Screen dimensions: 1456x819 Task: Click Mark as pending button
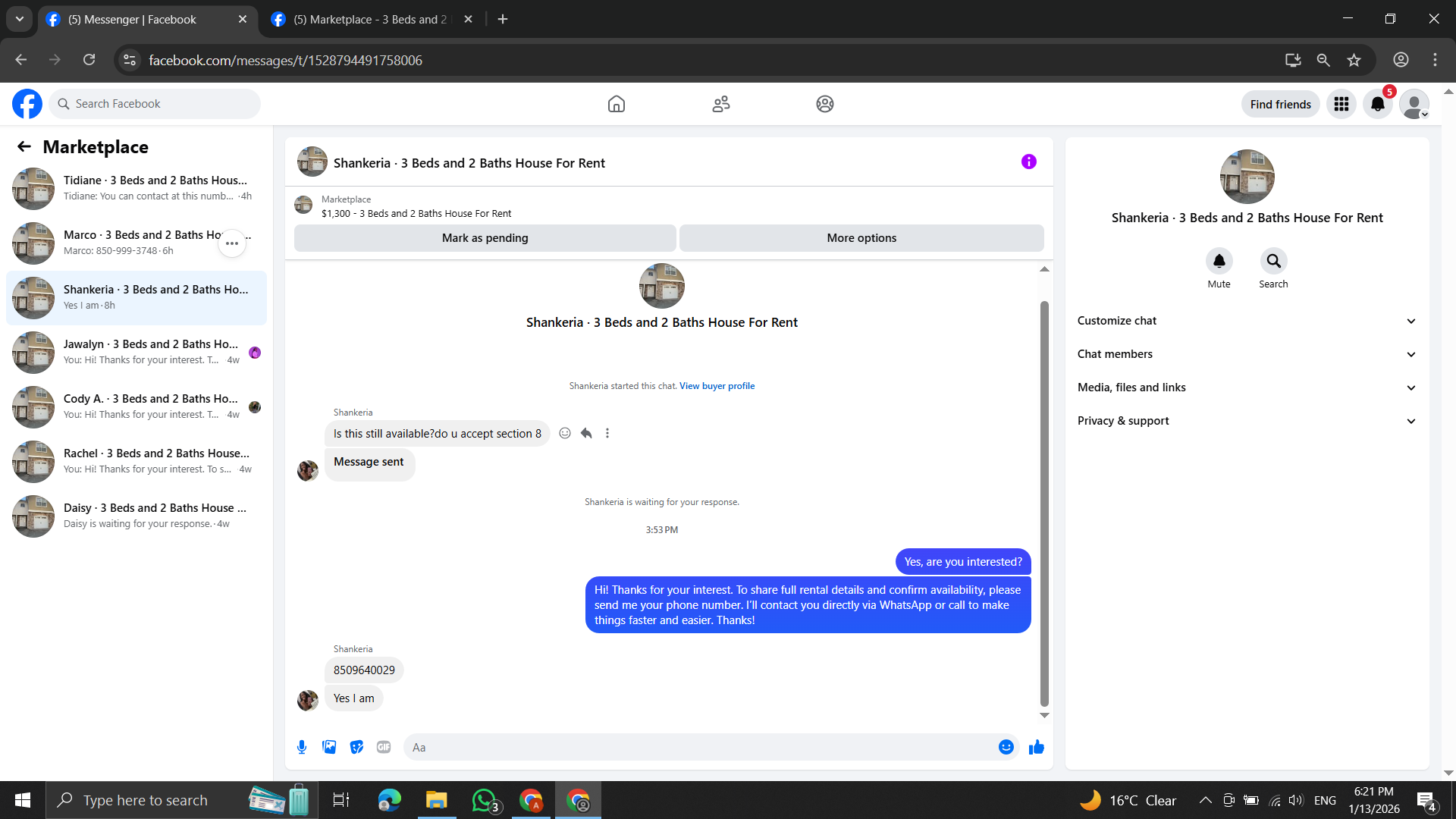485,238
